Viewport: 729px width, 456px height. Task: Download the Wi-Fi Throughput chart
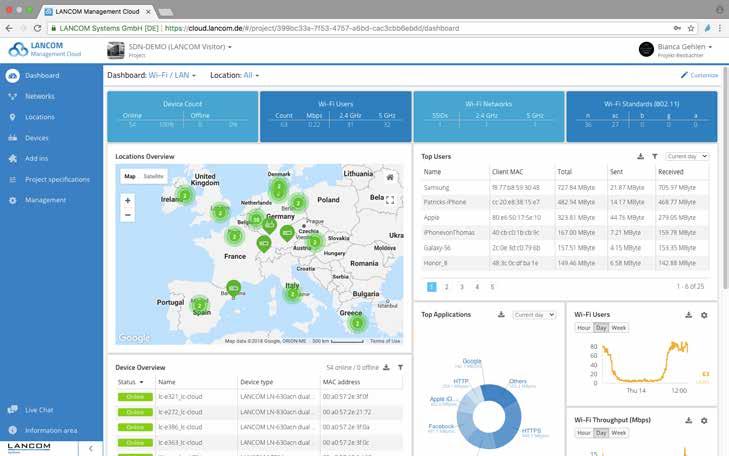(x=689, y=420)
